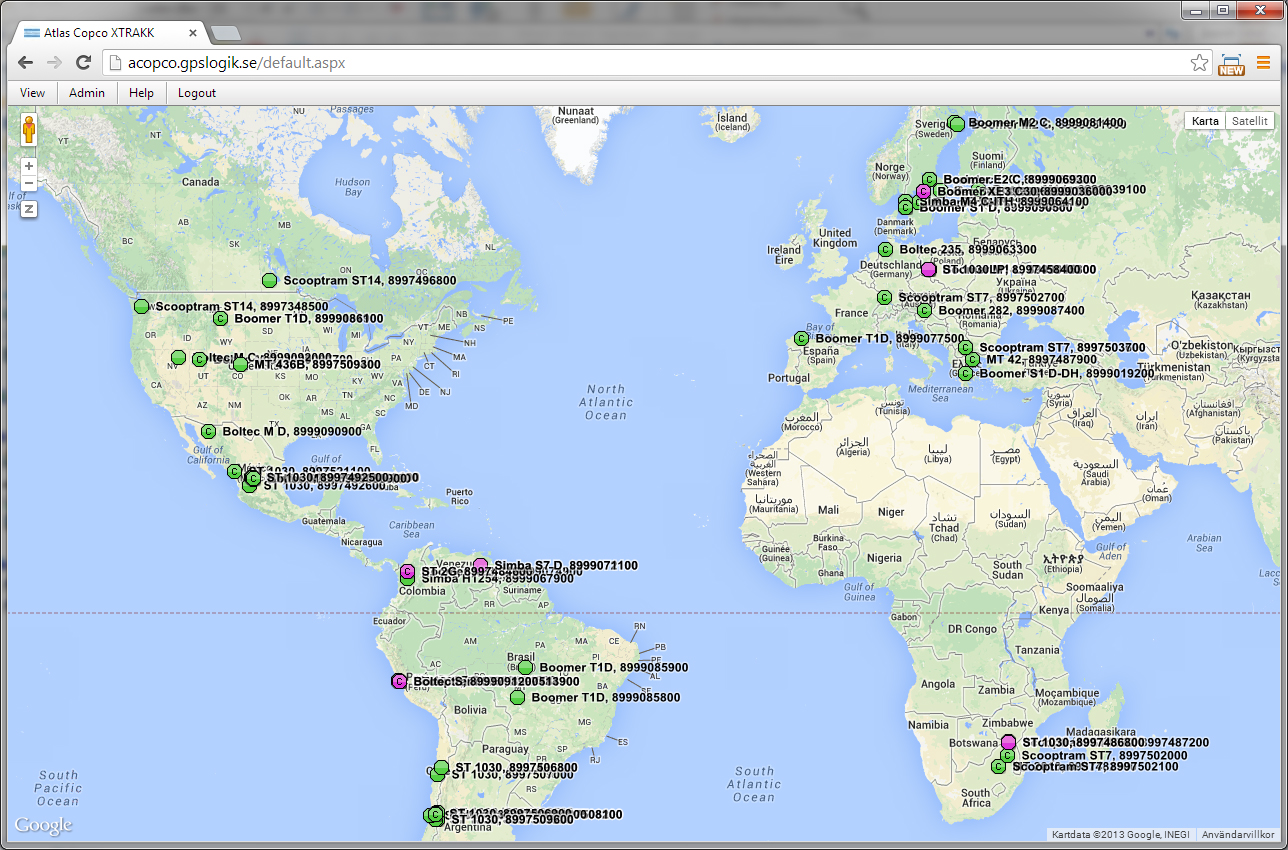Screen dimensions: 1288x850
Task: Click the pink Boomer XE3 C30 marker
Action: click(x=924, y=191)
